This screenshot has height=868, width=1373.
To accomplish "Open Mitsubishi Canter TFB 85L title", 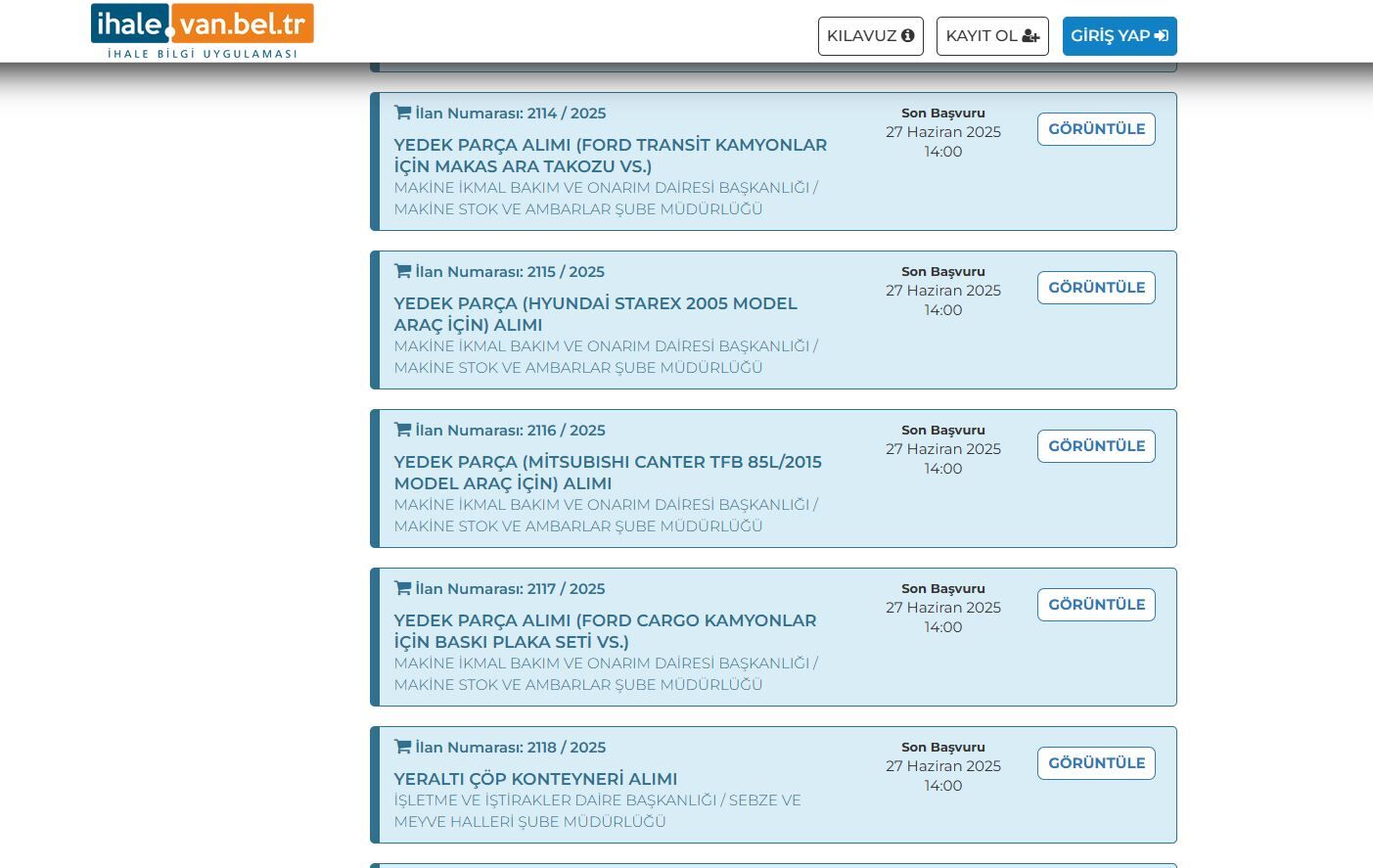I will [x=608, y=473].
